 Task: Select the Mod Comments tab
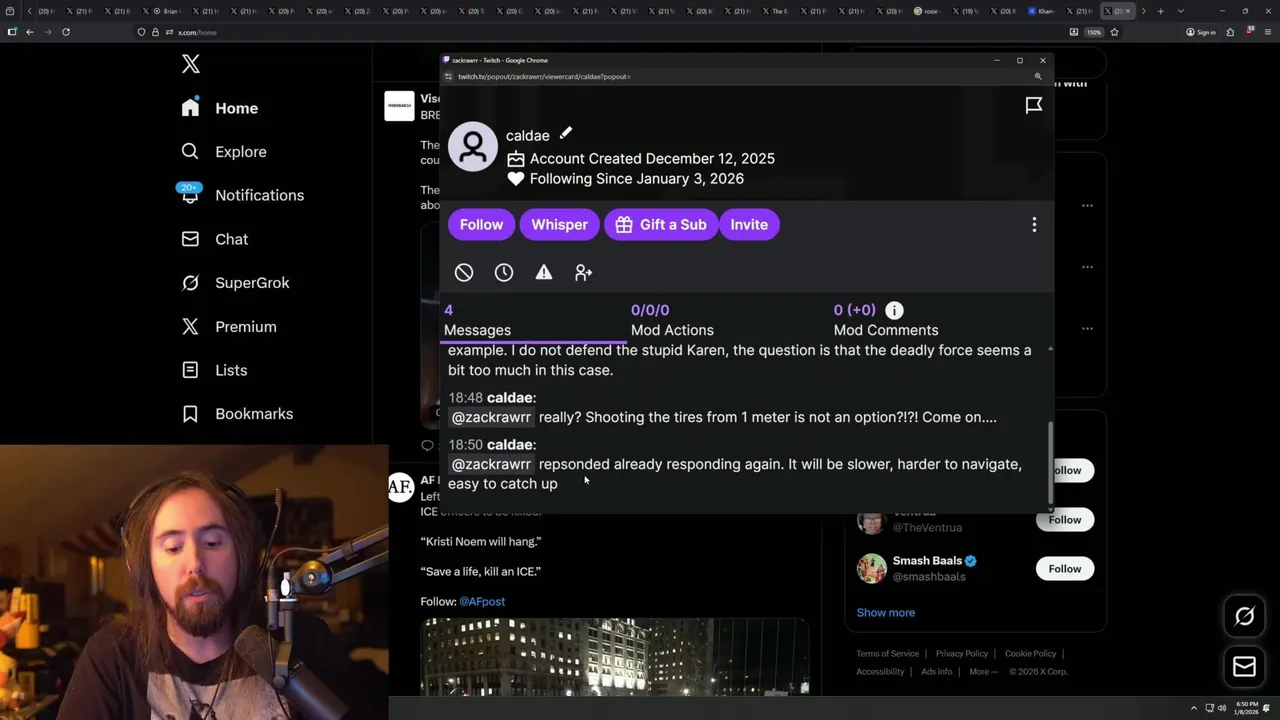point(886,320)
